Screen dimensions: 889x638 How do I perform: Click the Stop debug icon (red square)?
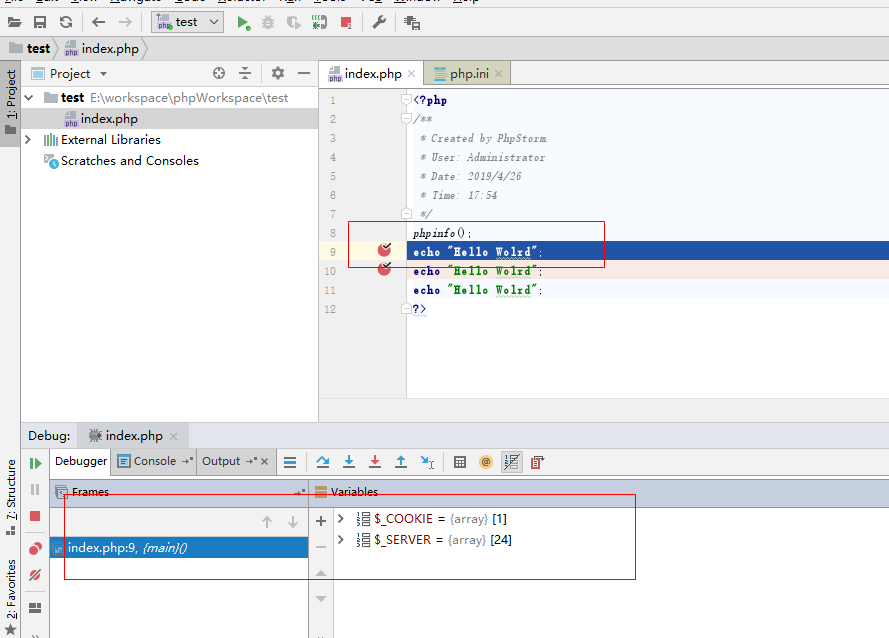pyautogui.click(x=34, y=515)
